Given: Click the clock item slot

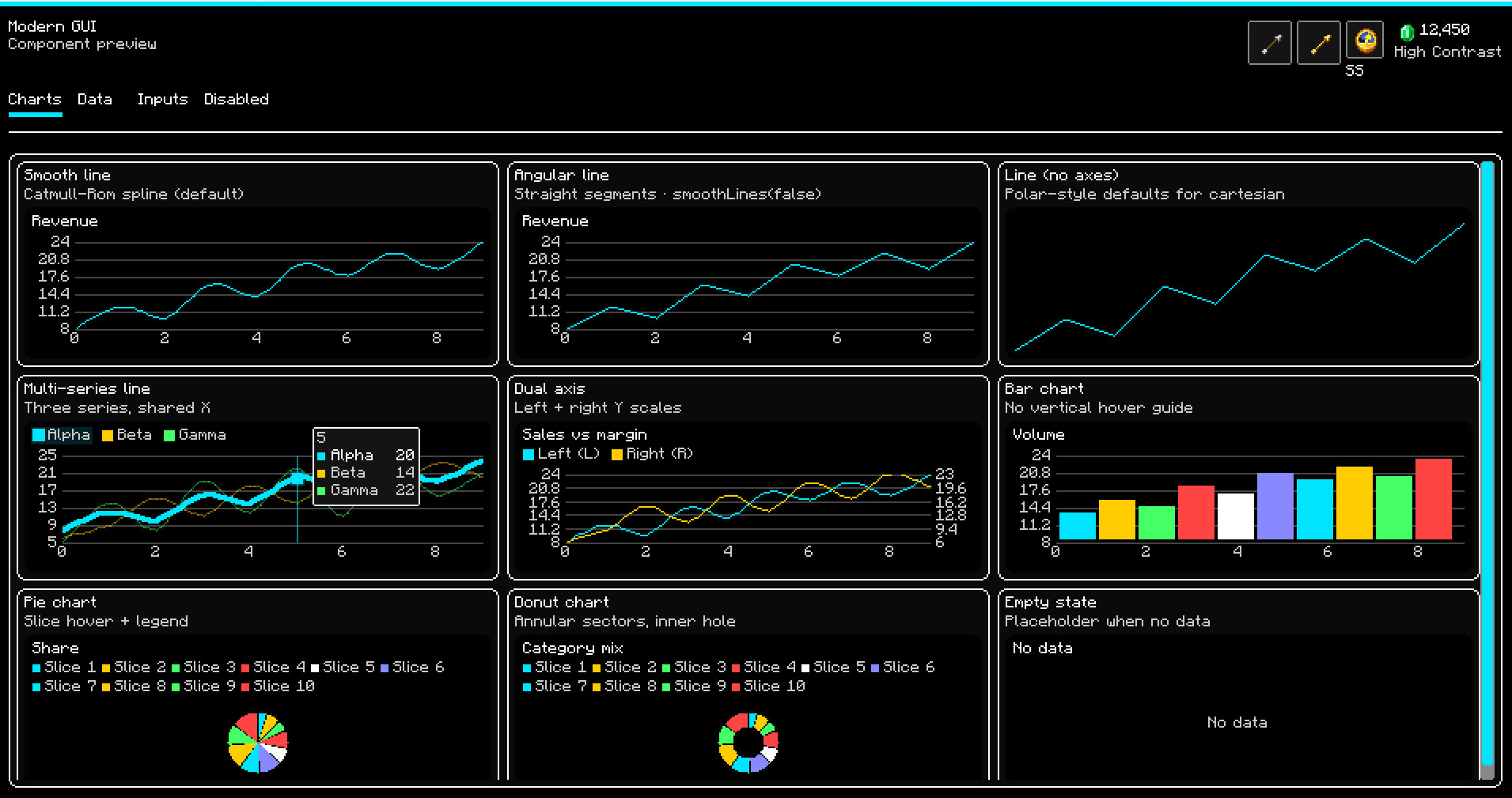Looking at the screenshot, I should click(1365, 40).
